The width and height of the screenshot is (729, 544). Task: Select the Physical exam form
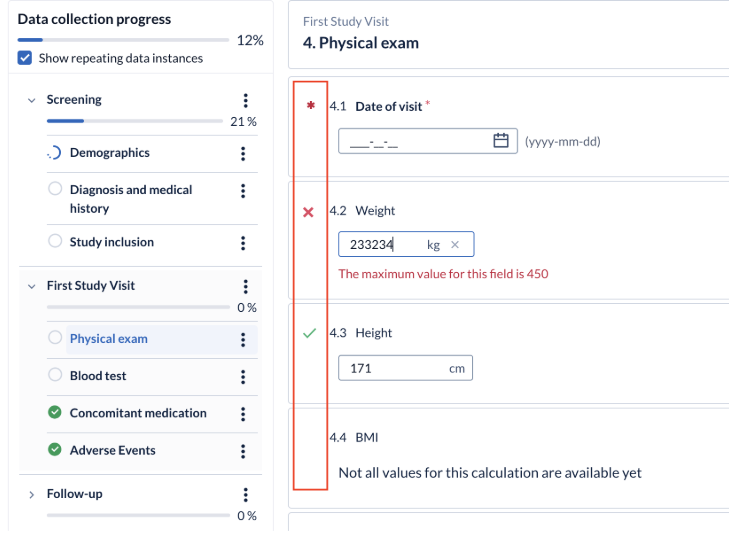coord(109,338)
